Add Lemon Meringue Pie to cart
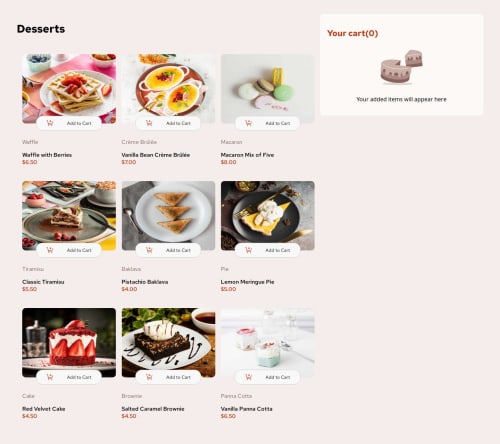 pos(268,250)
